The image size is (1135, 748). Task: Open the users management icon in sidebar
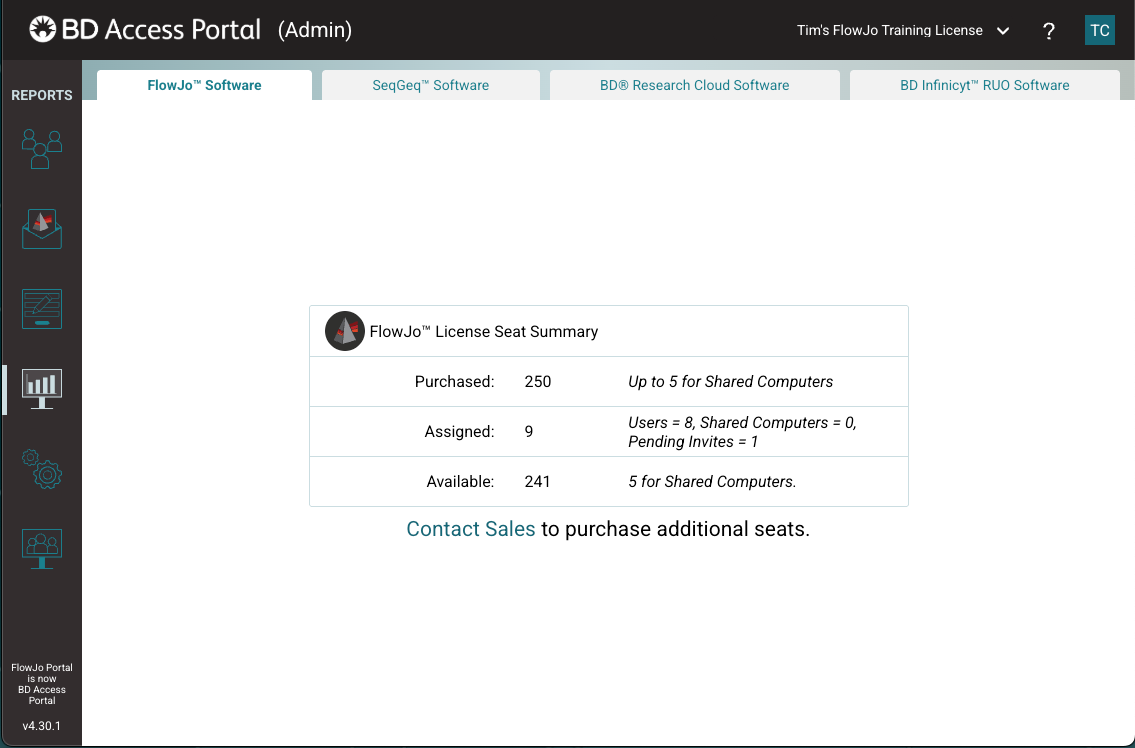[41, 149]
